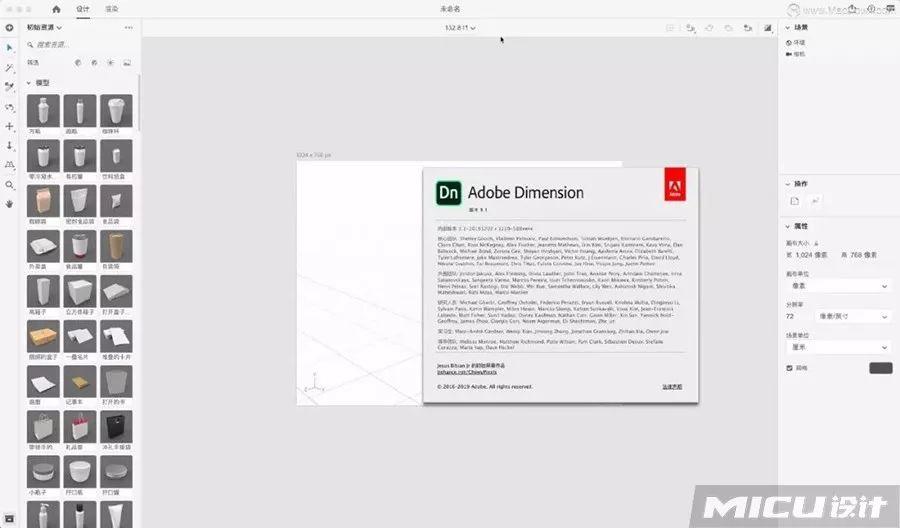This screenshot has height=528, width=900.
Task: Filter assets to materials only
Action: [94, 63]
